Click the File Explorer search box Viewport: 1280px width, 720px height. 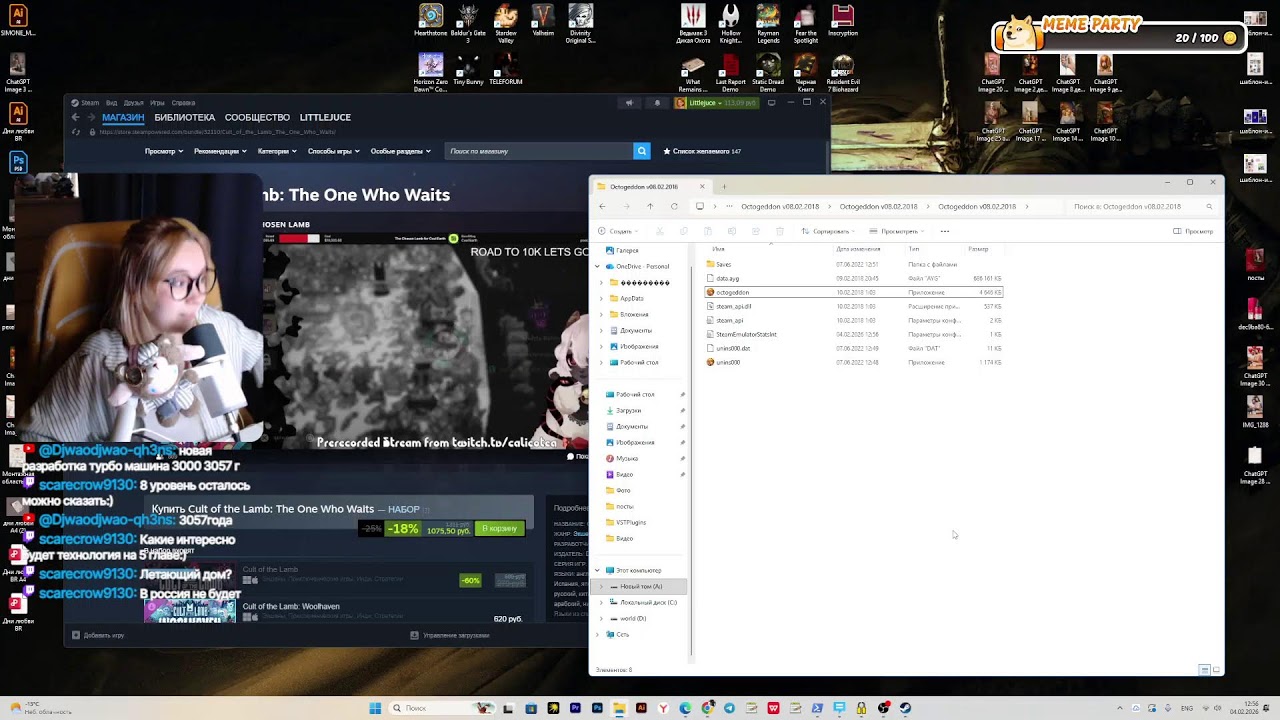point(1141,207)
